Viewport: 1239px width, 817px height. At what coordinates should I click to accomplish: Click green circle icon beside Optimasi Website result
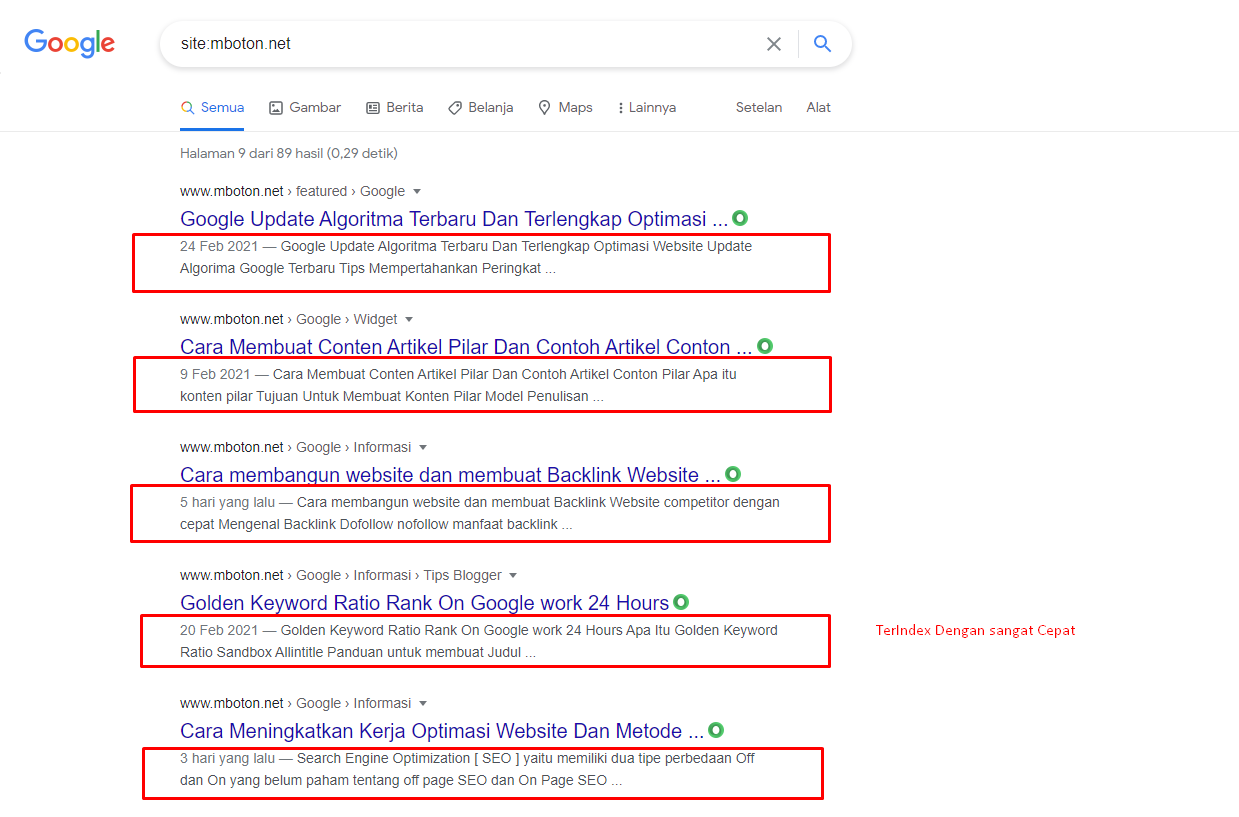point(716,730)
